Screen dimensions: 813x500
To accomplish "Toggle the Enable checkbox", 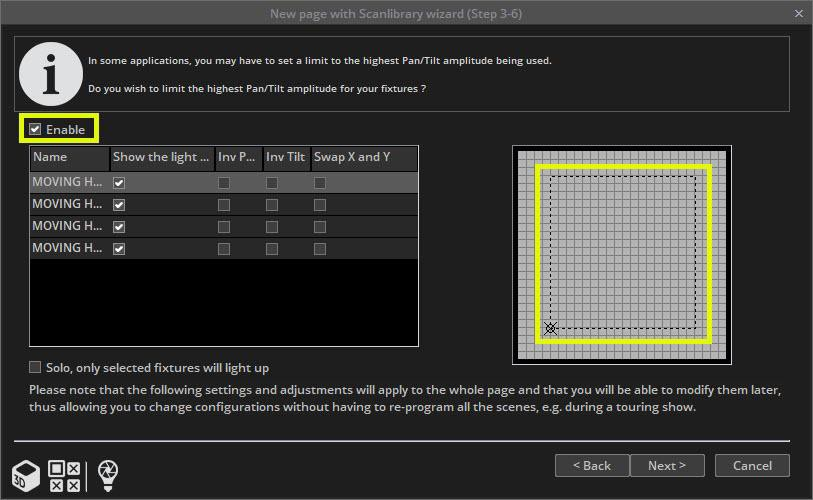I will 36,130.
